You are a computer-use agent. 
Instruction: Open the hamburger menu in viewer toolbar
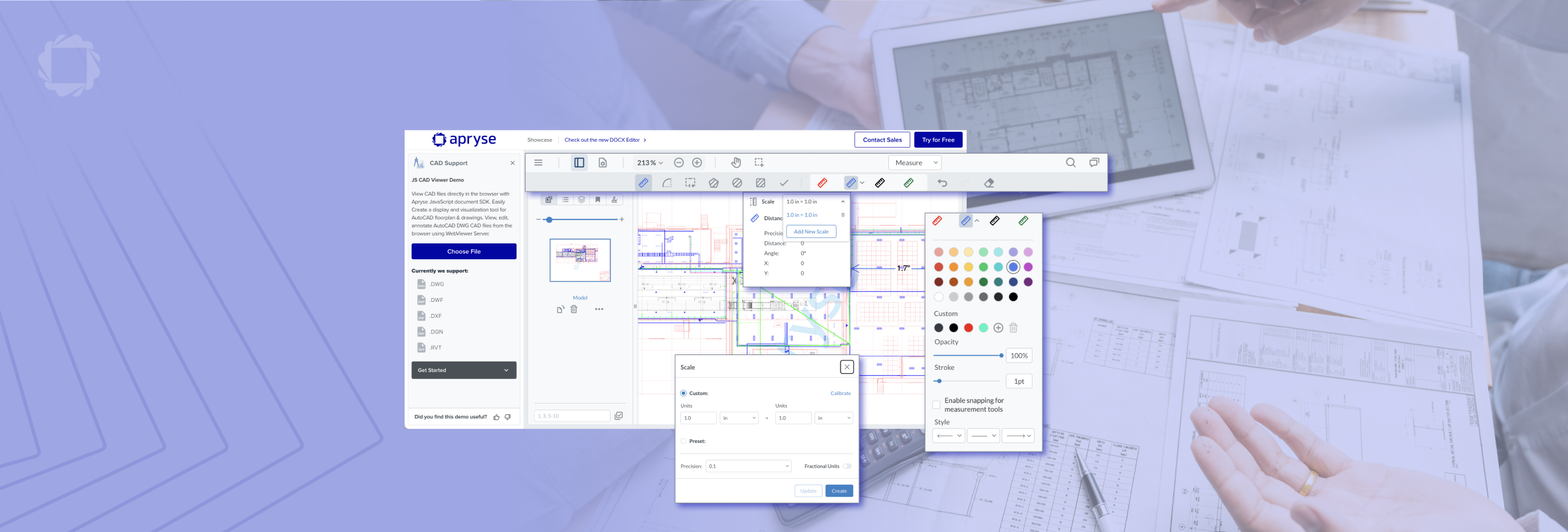538,162
